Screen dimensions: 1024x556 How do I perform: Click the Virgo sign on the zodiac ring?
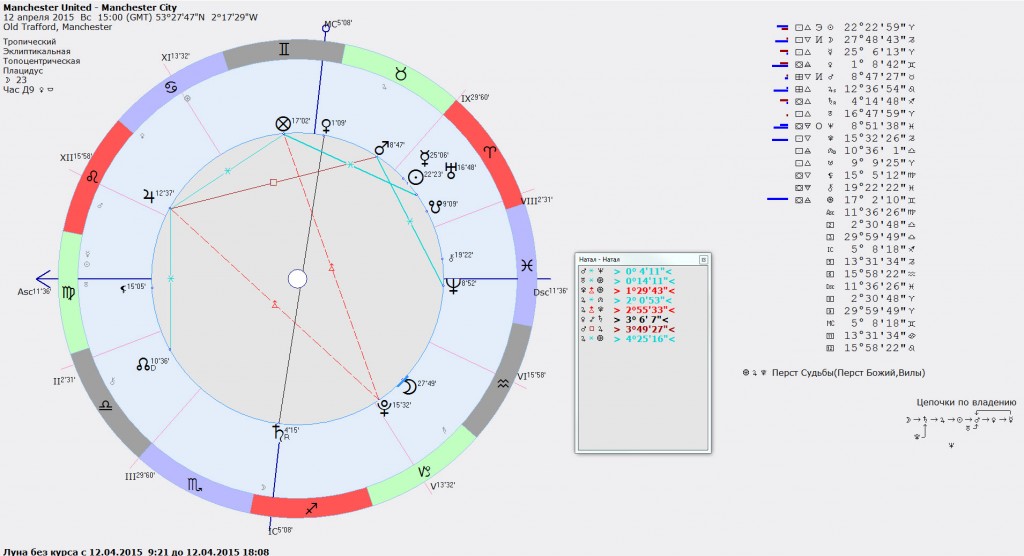tap(68, 293)
